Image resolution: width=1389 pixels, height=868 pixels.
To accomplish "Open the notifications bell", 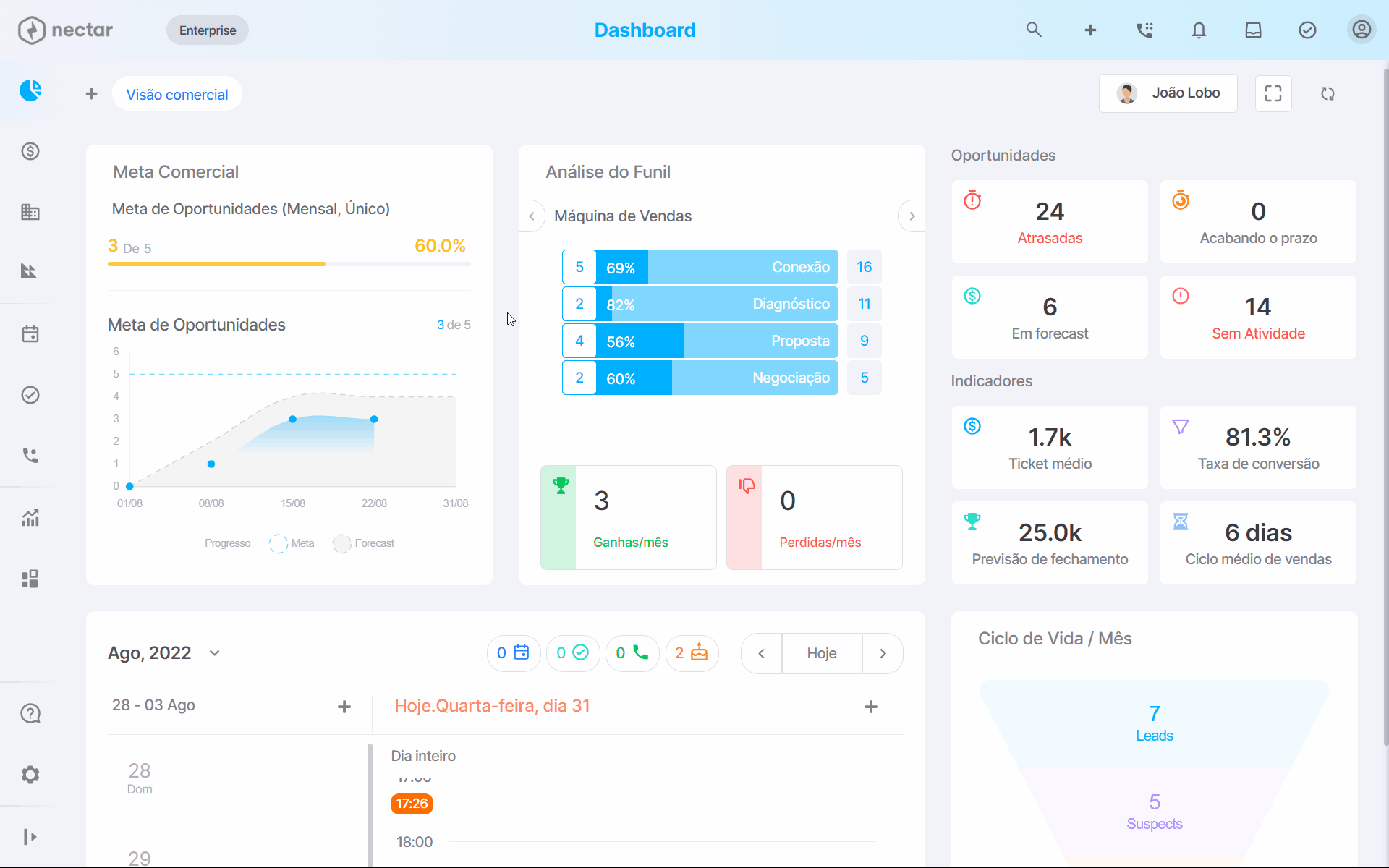I will (1199, 30).
